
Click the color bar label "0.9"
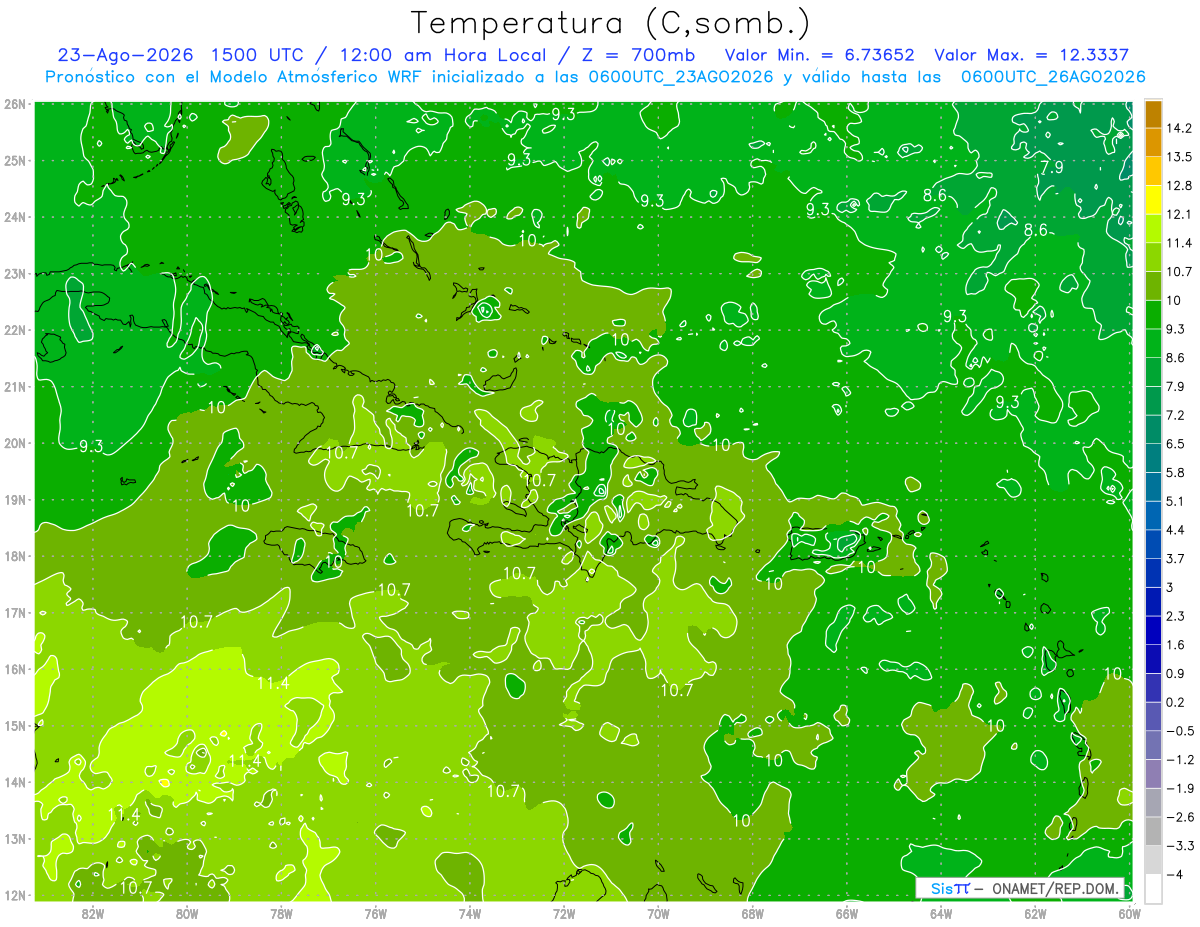tap(1175, 673)
